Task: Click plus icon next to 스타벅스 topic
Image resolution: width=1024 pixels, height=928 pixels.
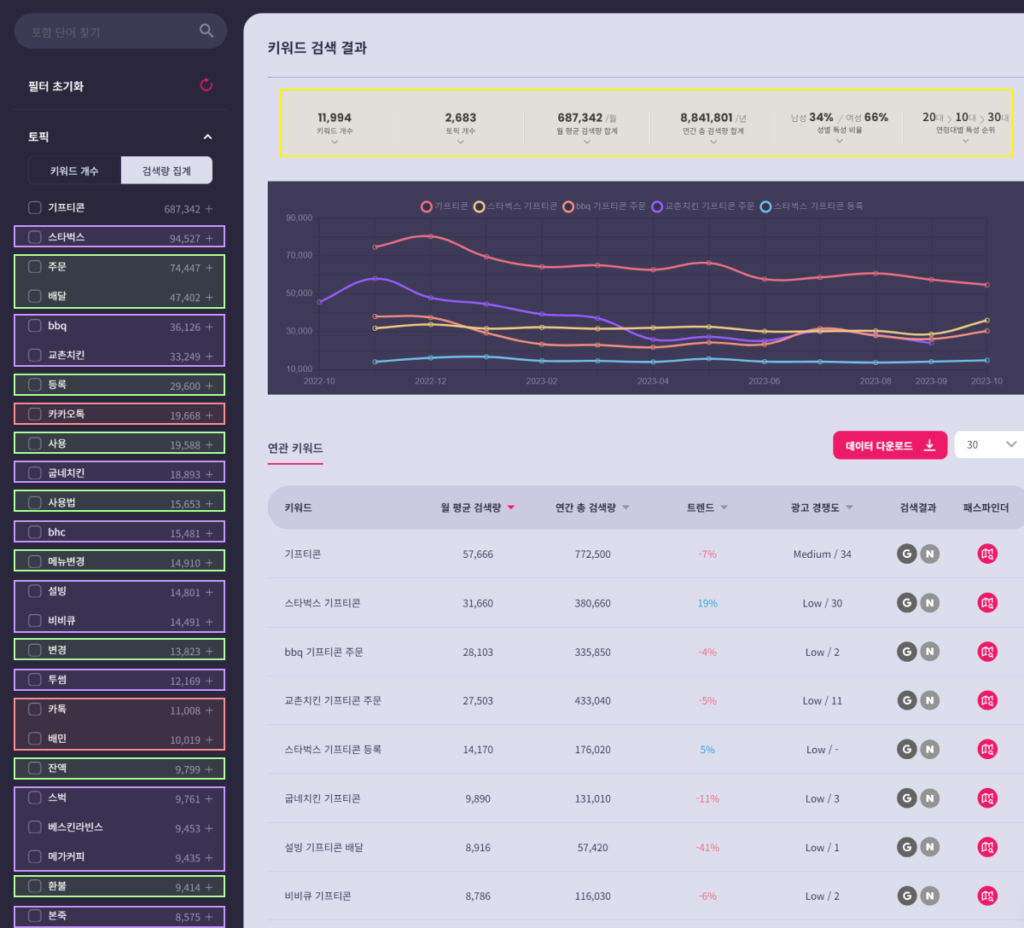Action: [x=209, y=238]
